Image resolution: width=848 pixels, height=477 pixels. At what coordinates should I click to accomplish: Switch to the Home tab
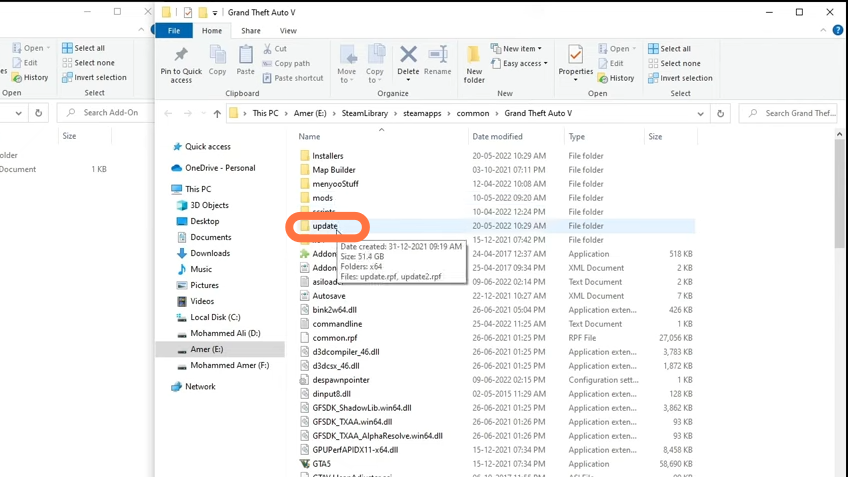pos(212,31)
